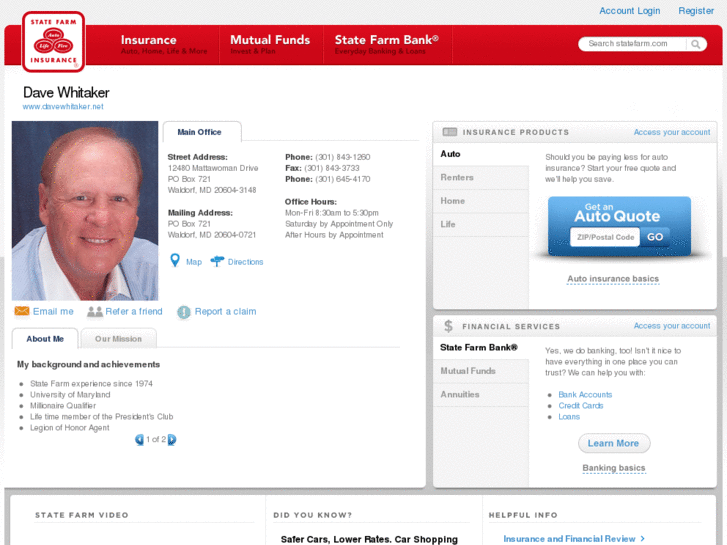Click the Account Login link
727x545 pixels.
point(630,11)
